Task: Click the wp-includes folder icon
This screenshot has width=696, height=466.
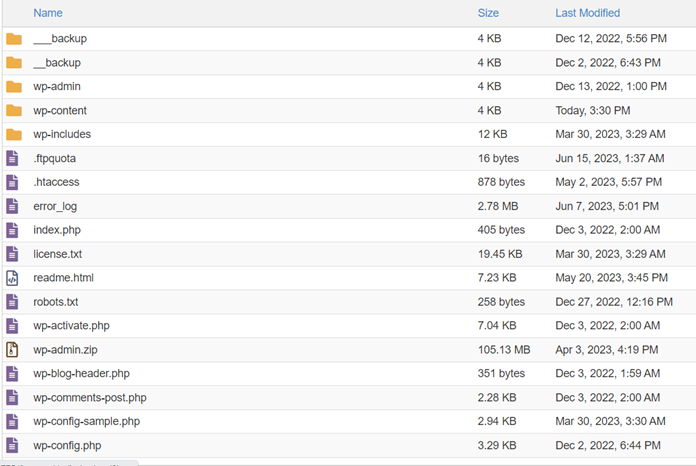Action: click(14, 134)
